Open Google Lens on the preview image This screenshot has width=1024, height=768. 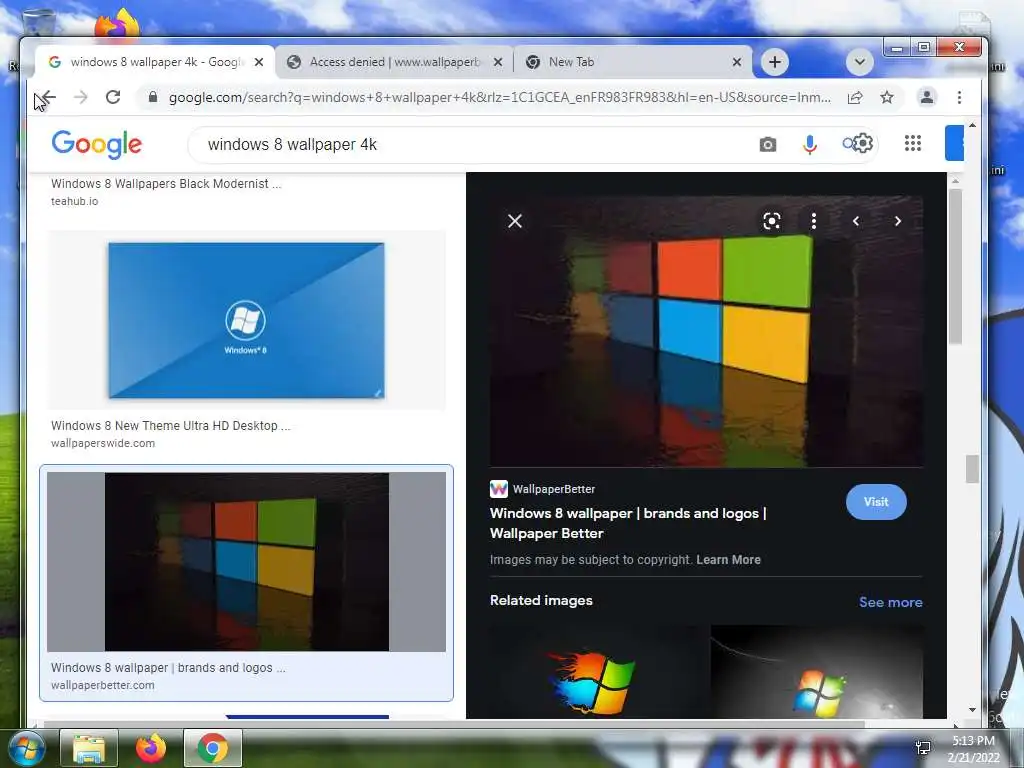click(772, 221)
